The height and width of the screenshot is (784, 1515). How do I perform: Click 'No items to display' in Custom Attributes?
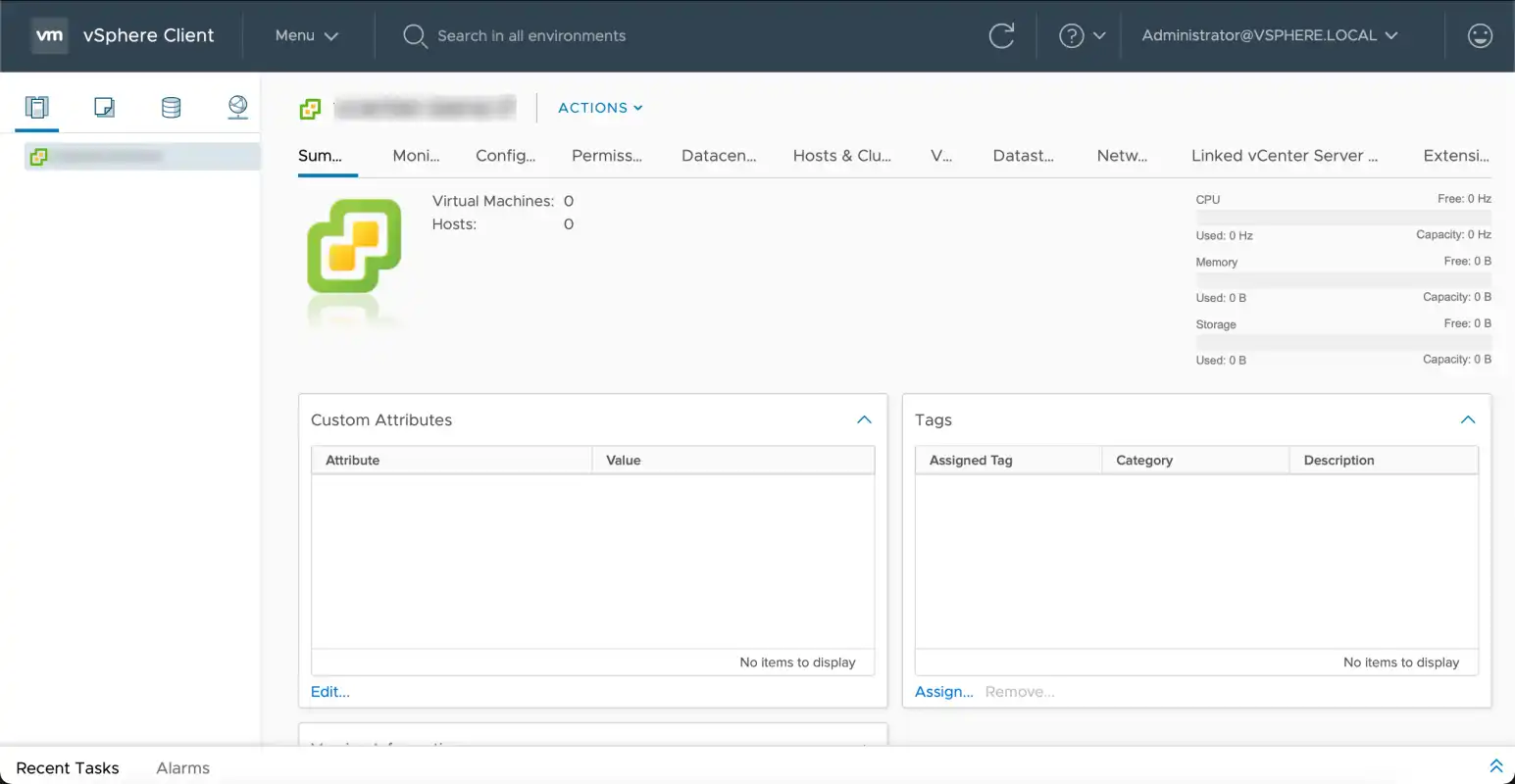797,662
